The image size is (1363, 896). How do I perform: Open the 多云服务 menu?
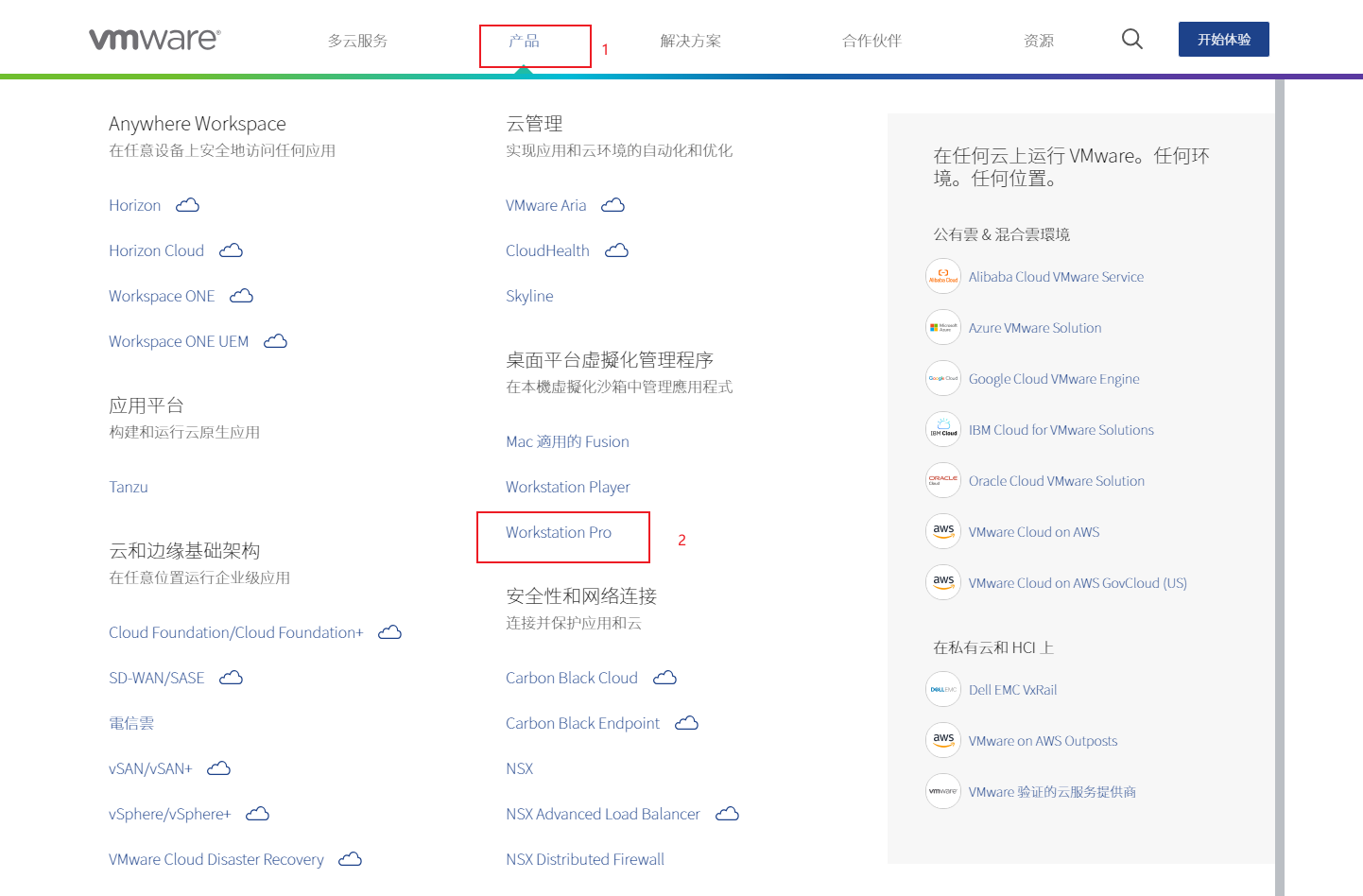click(358, 41)
